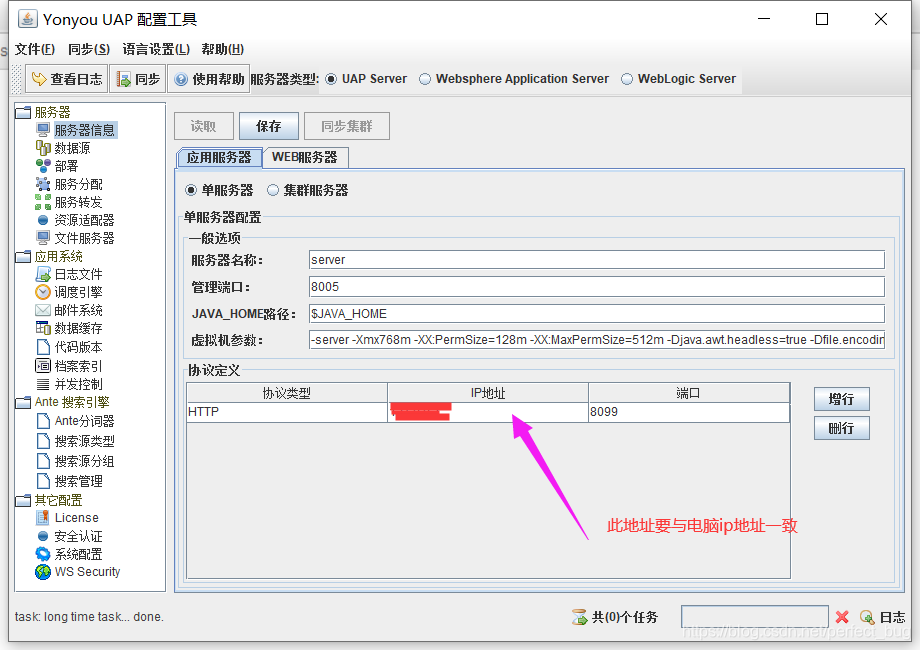Select the 数据源 icon in tree
The image size is (920, 650).
(x=43, y=148)
